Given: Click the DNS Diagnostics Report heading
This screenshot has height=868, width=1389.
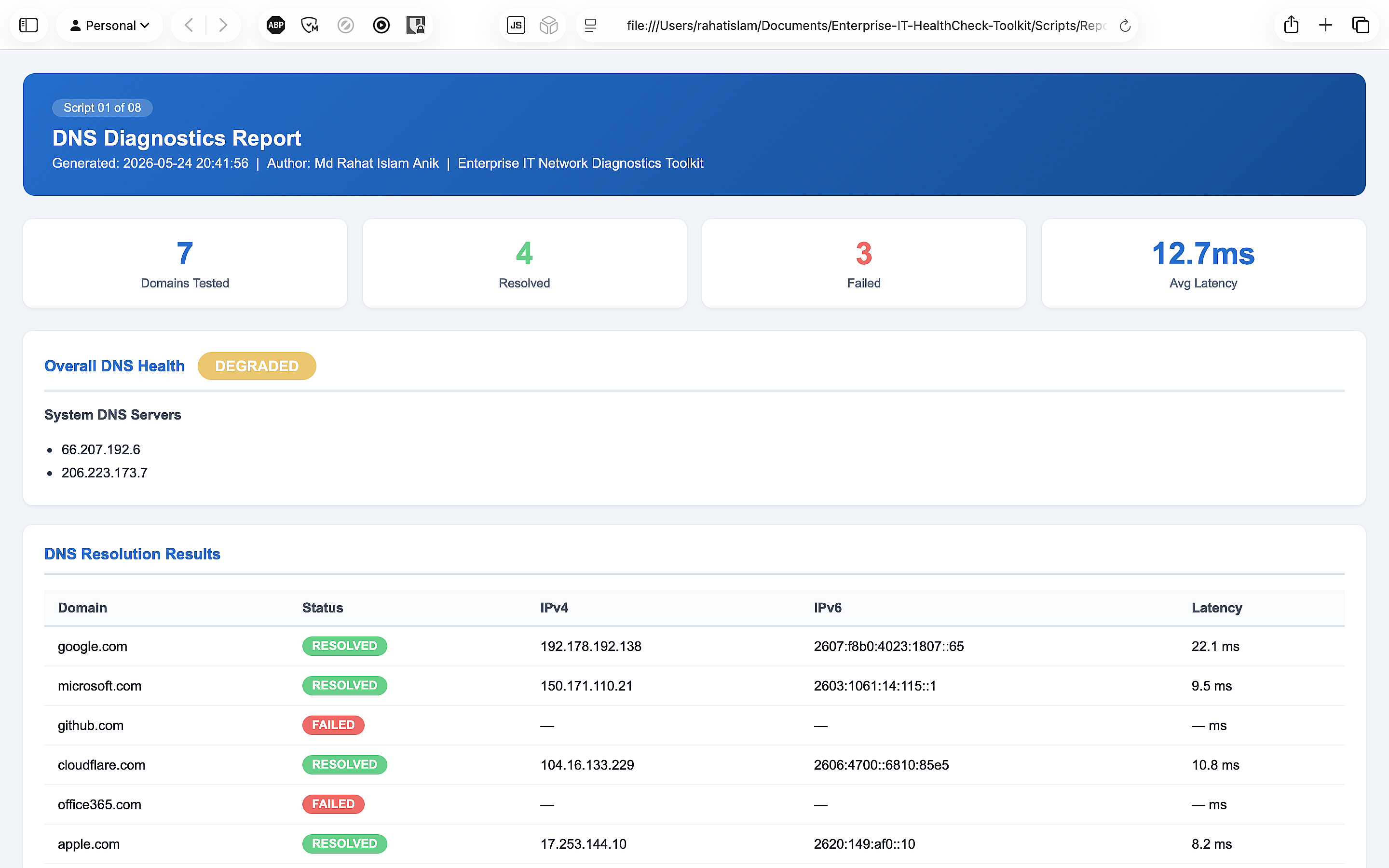Looking at the screenshot, I should point(177,138).
